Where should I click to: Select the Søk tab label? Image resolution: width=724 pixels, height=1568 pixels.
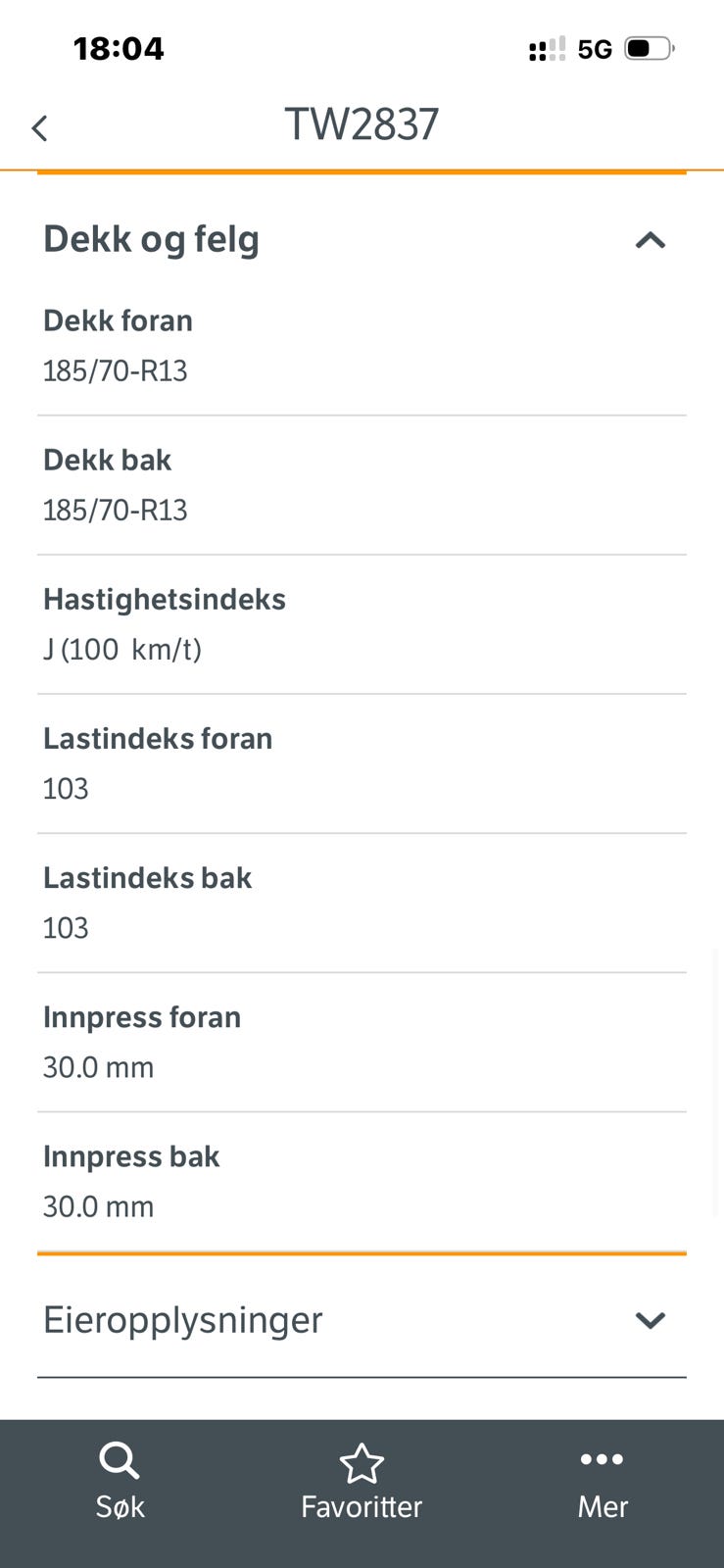click(120, 1506)
